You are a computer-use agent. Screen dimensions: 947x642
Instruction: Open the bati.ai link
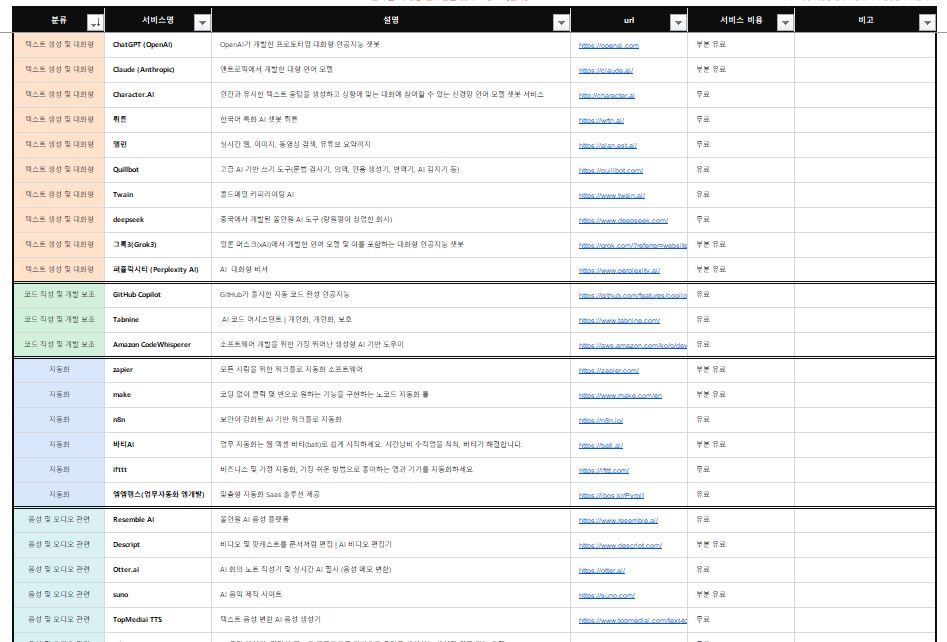click(600, 446)
